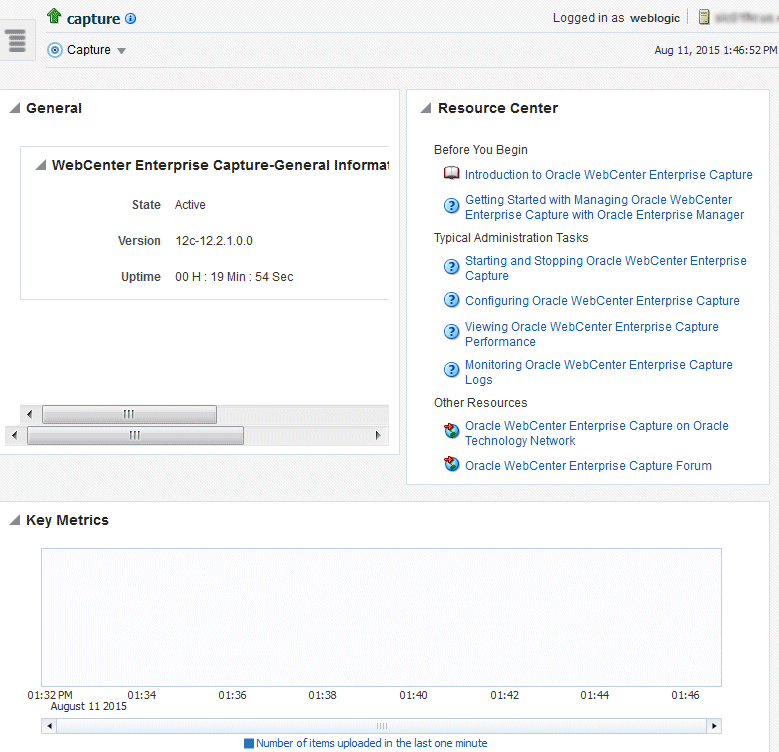Open Starting and Stopping Oracle WebCenter Capture
This screenshot has height=752, width=779.
coord(606,268)
